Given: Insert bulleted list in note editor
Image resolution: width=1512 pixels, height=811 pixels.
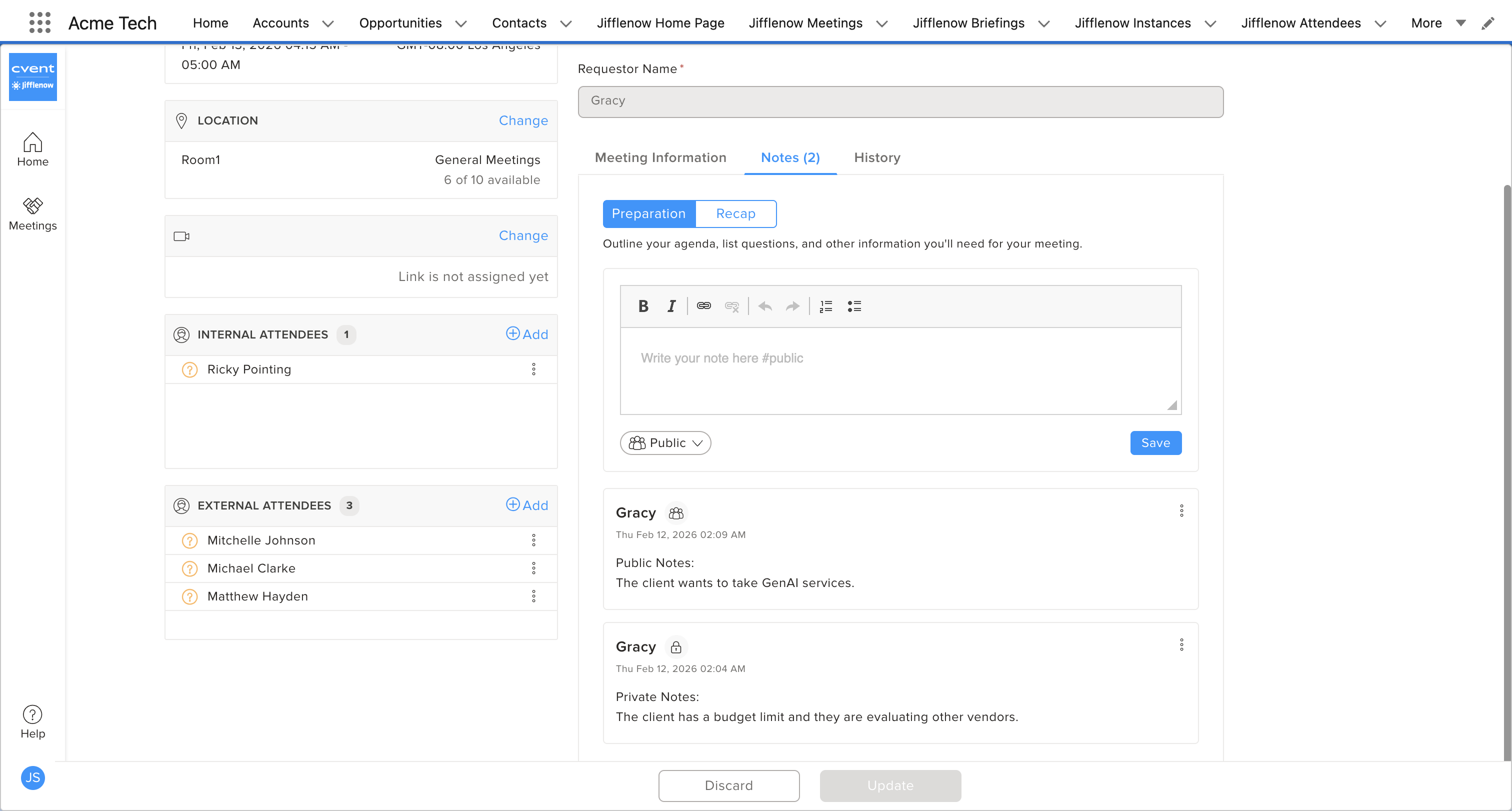Looking at the screenshot, I should point(854,305).
